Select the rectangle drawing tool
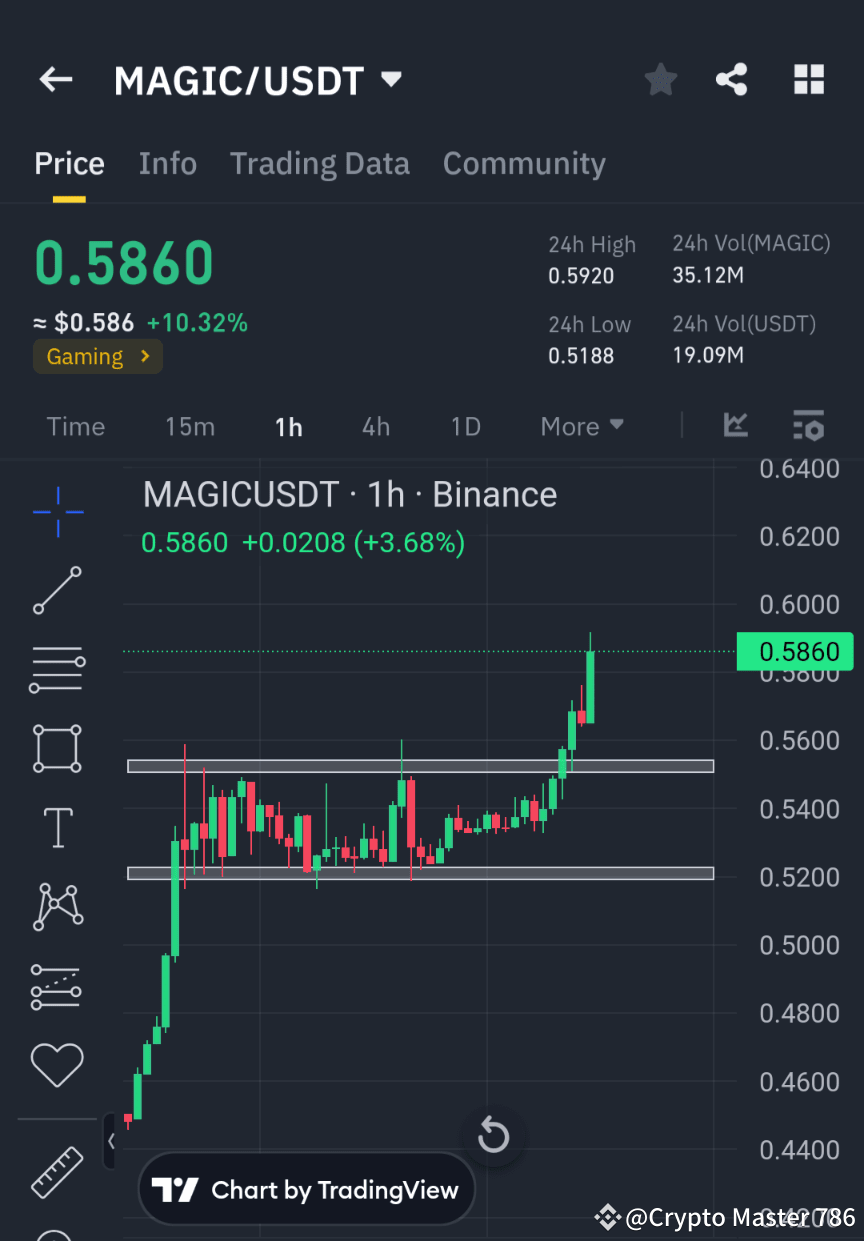Image resolution: width=864 pixels, height=1241 pixels. coord(57,748)
